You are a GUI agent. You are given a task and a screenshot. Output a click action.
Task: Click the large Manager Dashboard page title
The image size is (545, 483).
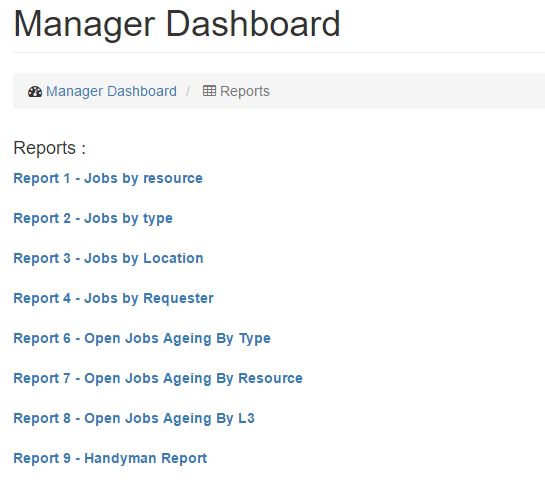tap(177, 24)
